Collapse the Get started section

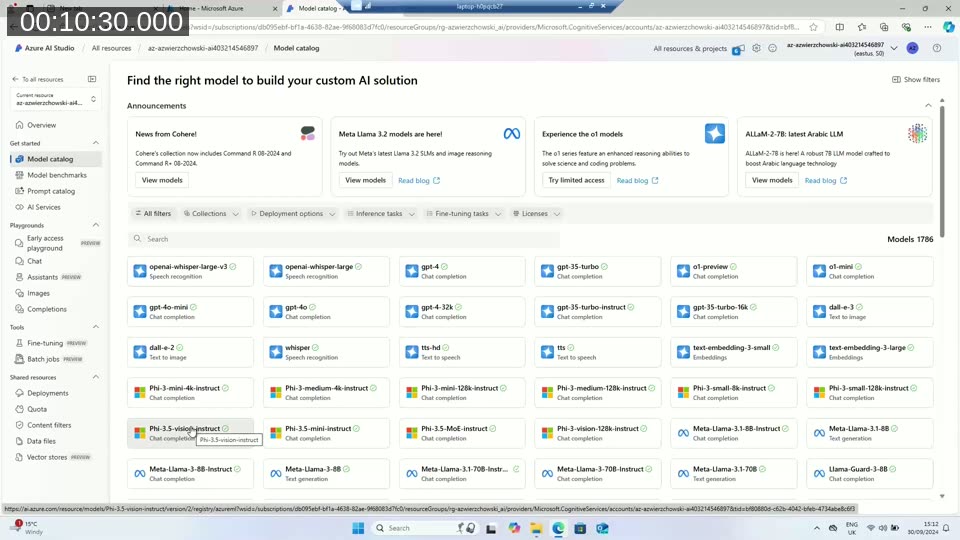tap(96, 143)
